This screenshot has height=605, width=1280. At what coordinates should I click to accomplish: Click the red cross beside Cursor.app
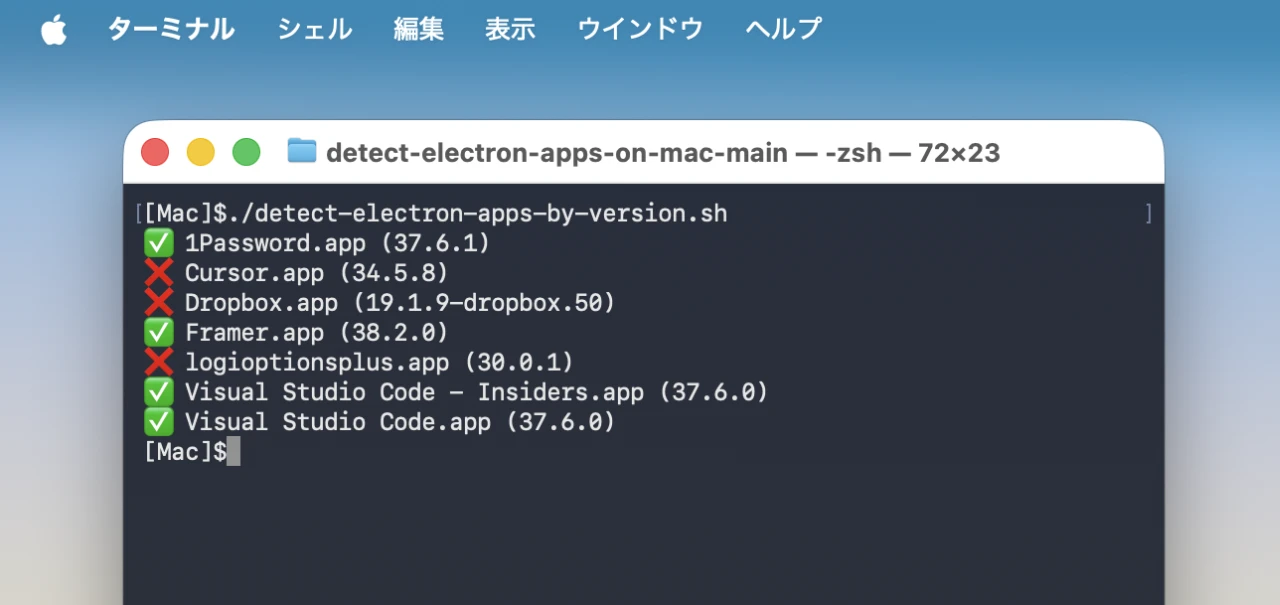pyautogui.click(x=158, y=272)
